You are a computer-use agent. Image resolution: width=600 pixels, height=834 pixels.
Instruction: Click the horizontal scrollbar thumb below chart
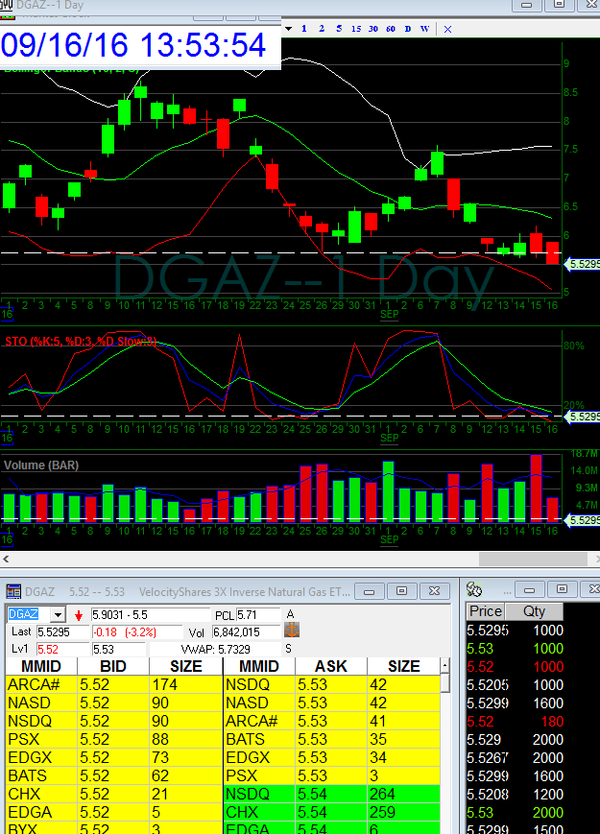coord(532,558)
